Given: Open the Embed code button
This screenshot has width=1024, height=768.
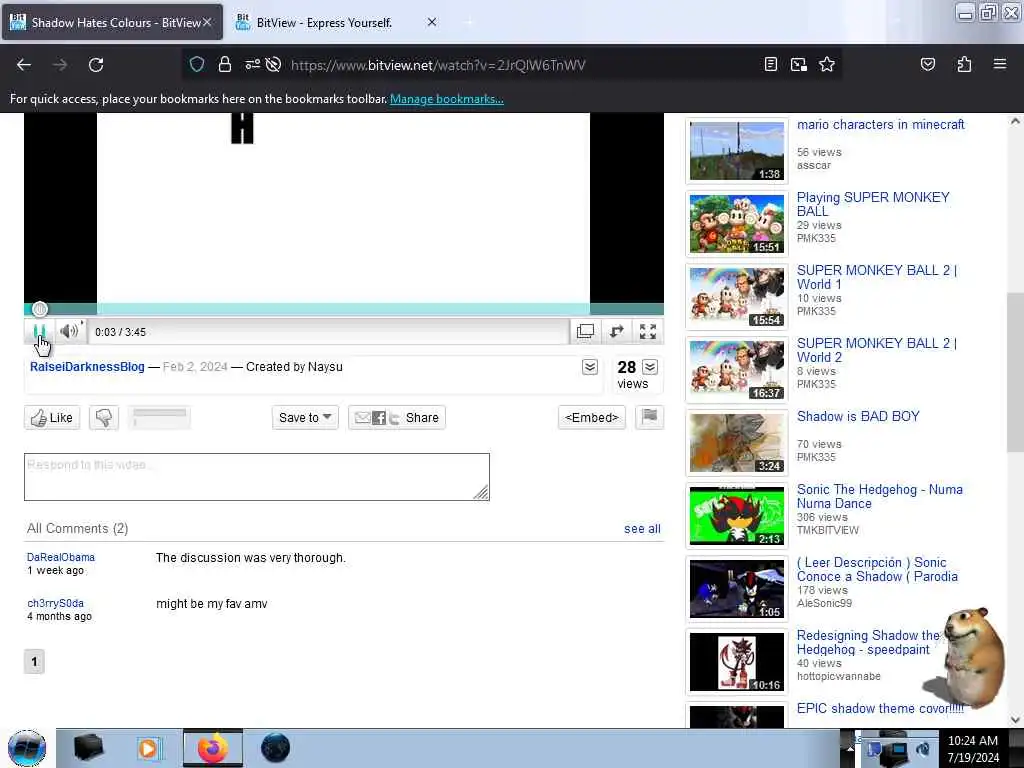Looking at the screenshot, I should pyautogui.click(x=592, y=417).
